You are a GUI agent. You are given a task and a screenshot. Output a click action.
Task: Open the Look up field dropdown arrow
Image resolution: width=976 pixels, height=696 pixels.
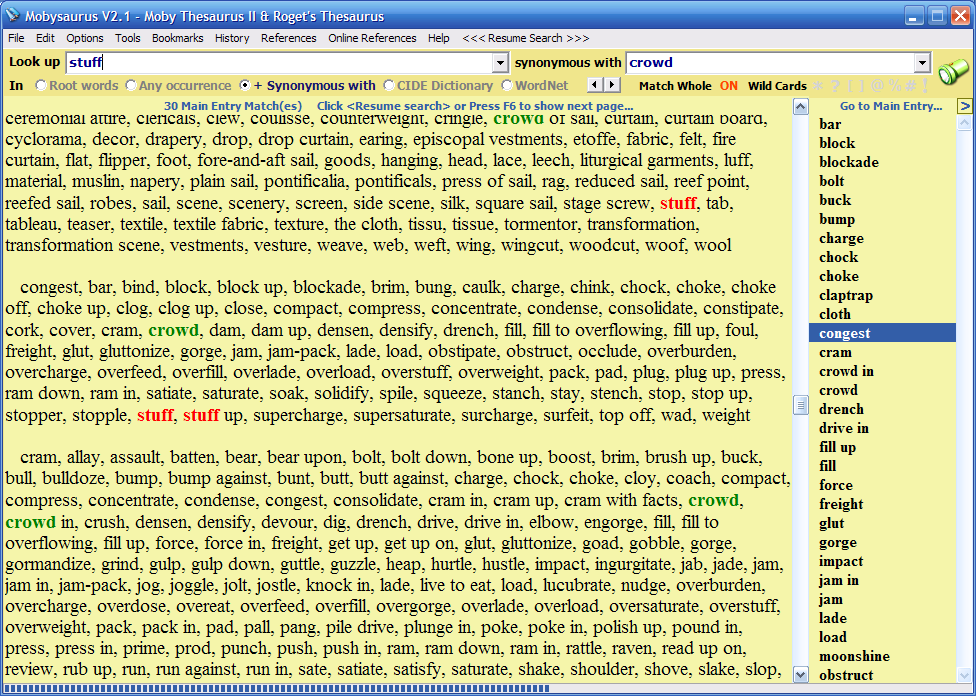(500, 63)
